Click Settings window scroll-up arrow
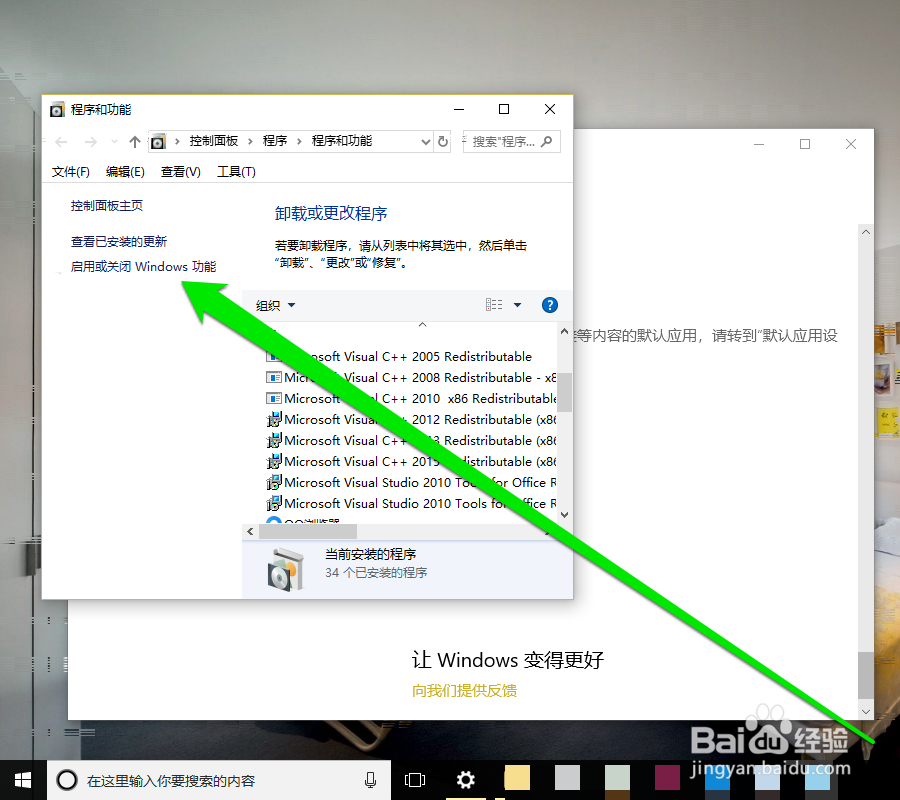Image resolution: width=900 pixels, height=800 pixels. tap(866, 232)
